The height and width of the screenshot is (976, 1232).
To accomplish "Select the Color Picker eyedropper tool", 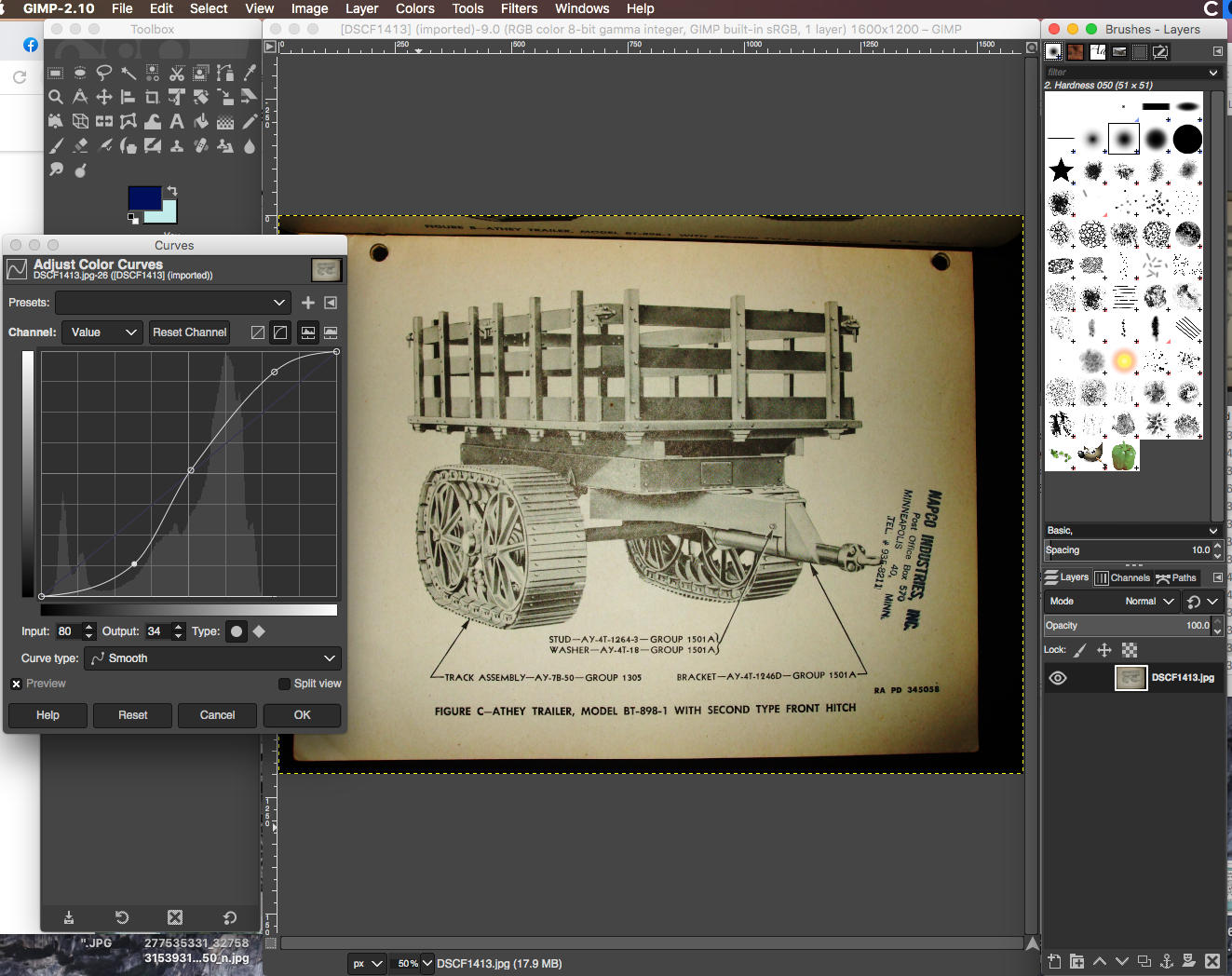I will (x=250, y=73).
